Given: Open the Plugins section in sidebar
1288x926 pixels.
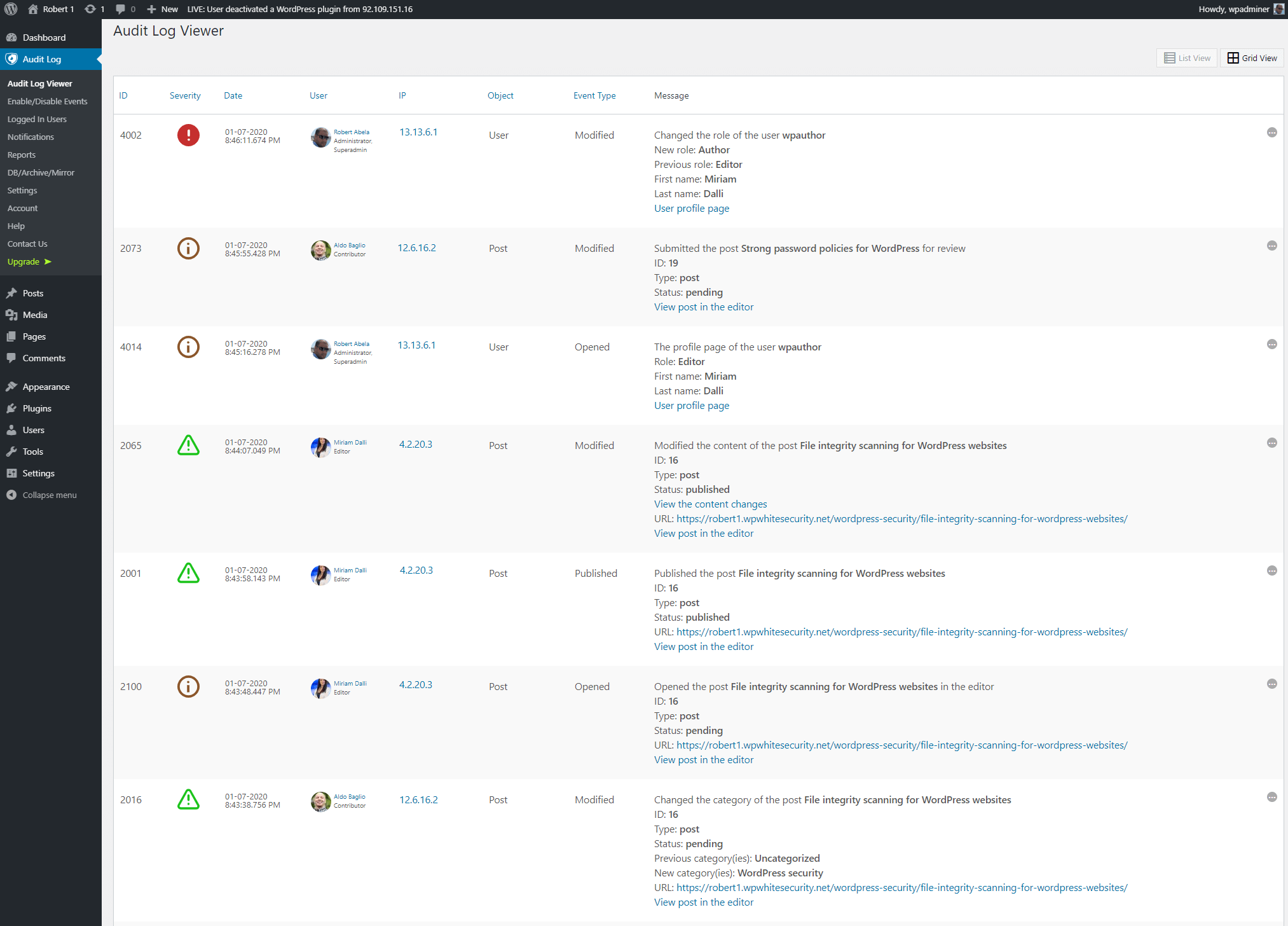Looking at the screenshot, I should [37, 408].
